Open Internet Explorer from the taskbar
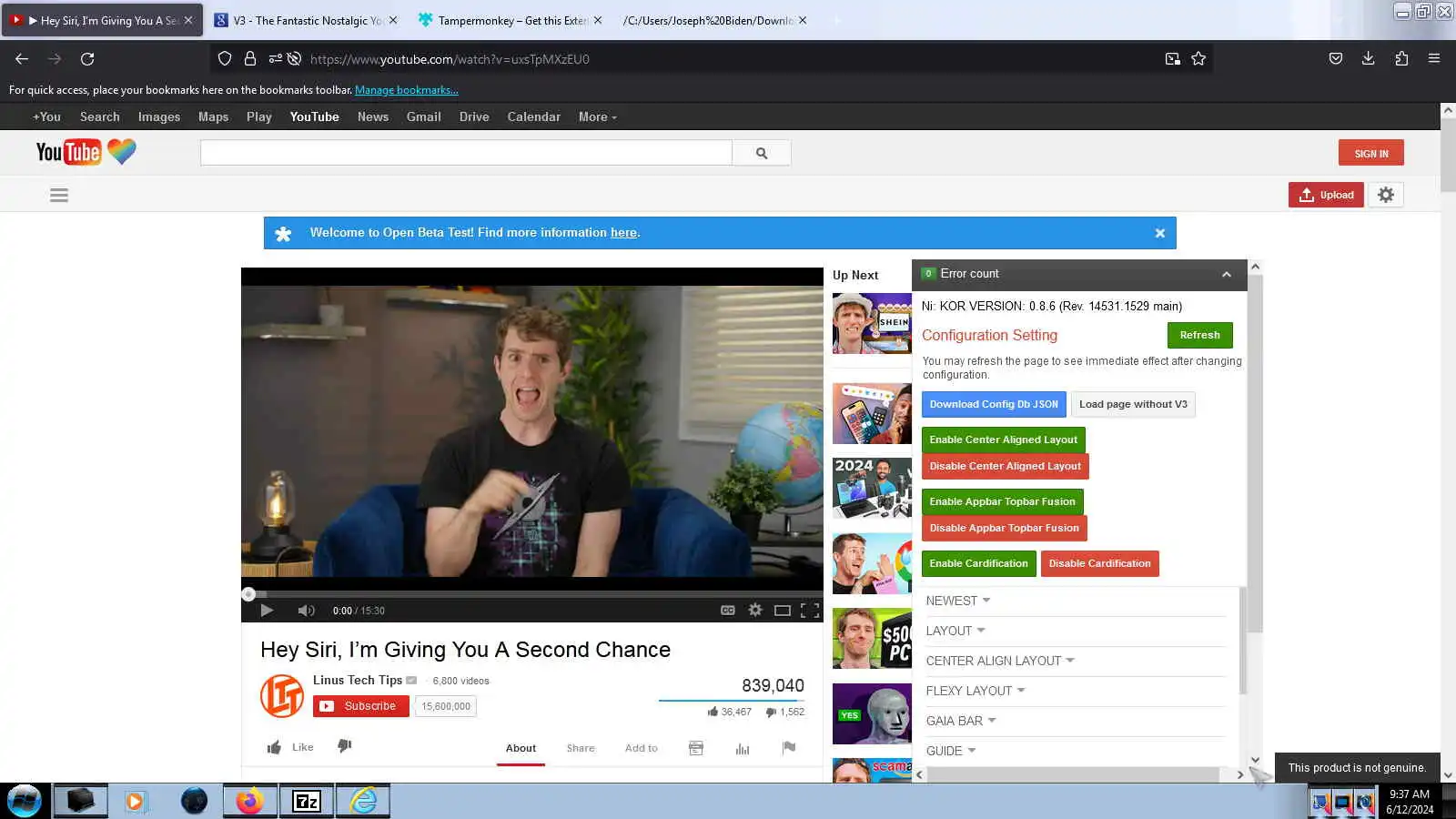Screen dimensions: 1456x819 pos(363,801)
